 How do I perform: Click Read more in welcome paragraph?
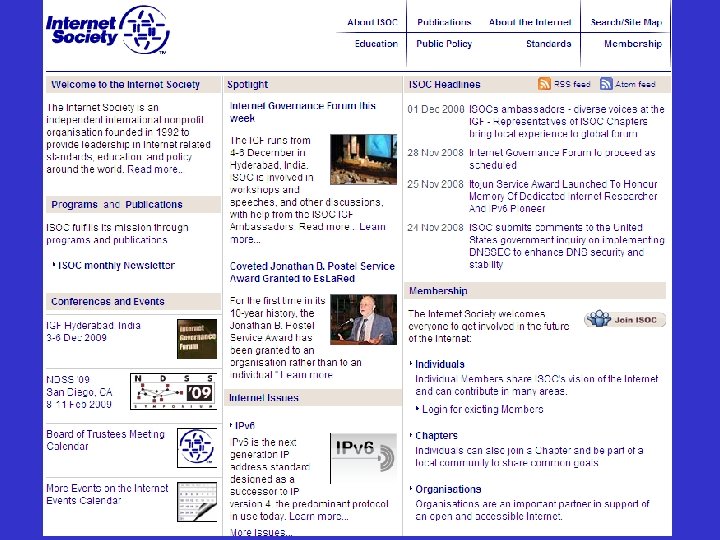coord(155,169)
